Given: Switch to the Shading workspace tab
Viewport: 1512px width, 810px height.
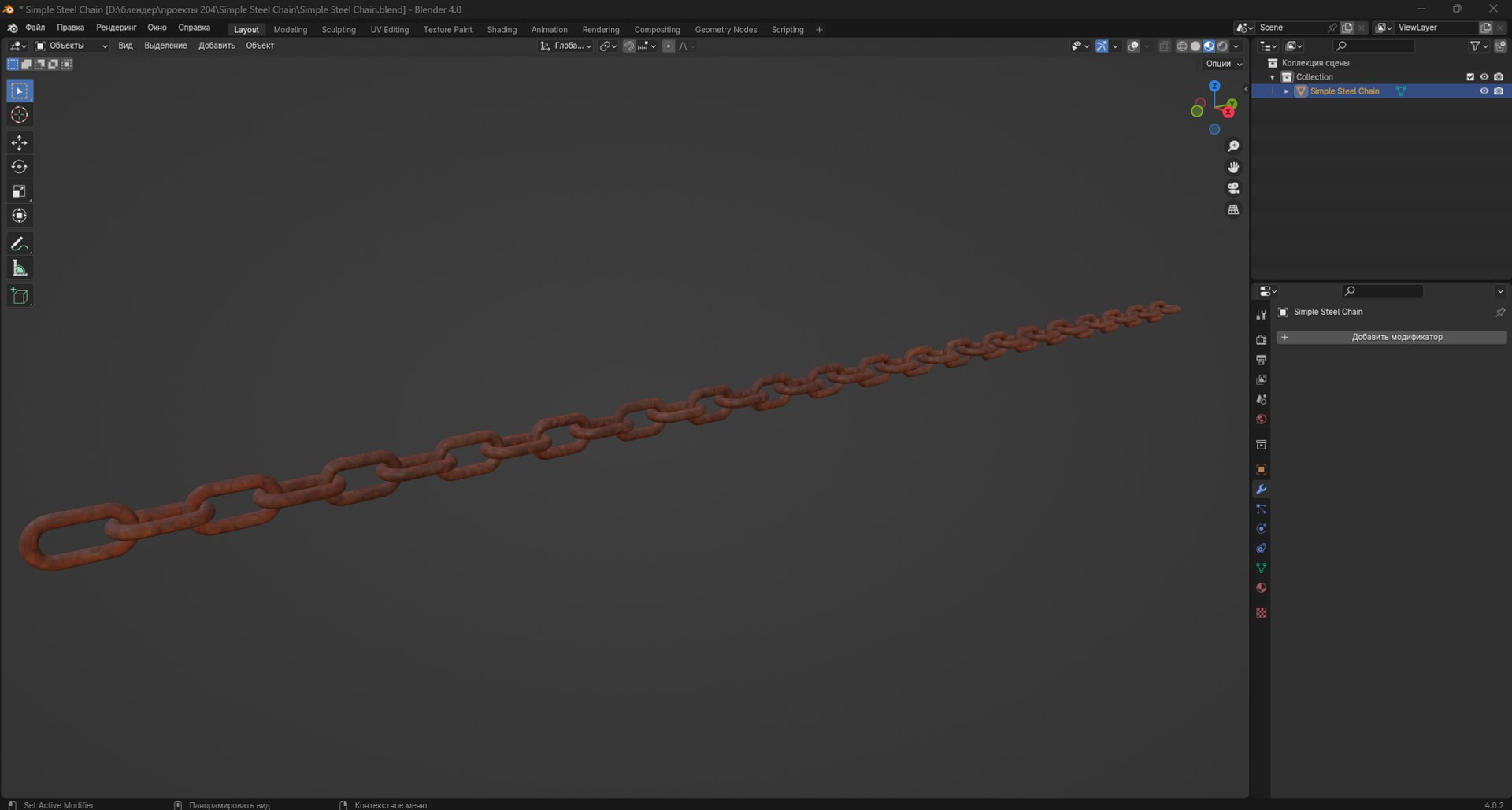Looking at the screenshot, I should pyautogui.click(x=502, y=30).
